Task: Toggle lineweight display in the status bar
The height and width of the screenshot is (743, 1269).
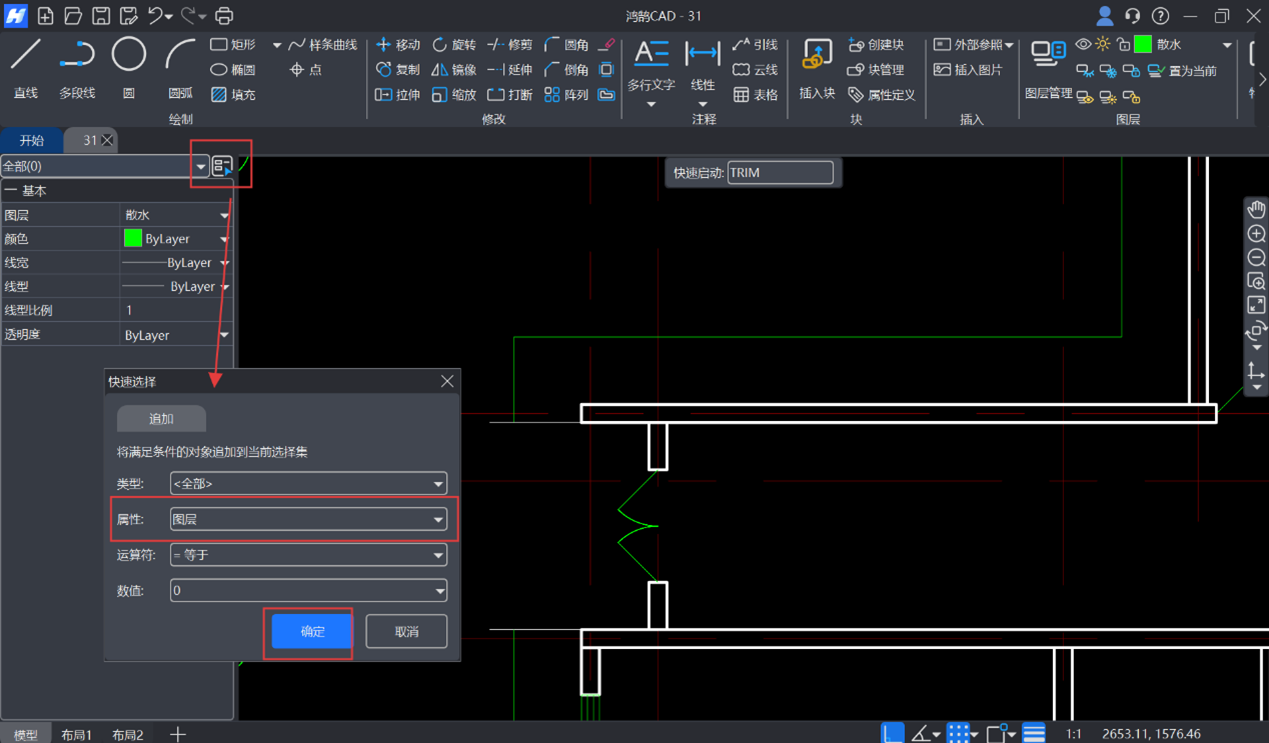Action: (x=1034, y=734)
